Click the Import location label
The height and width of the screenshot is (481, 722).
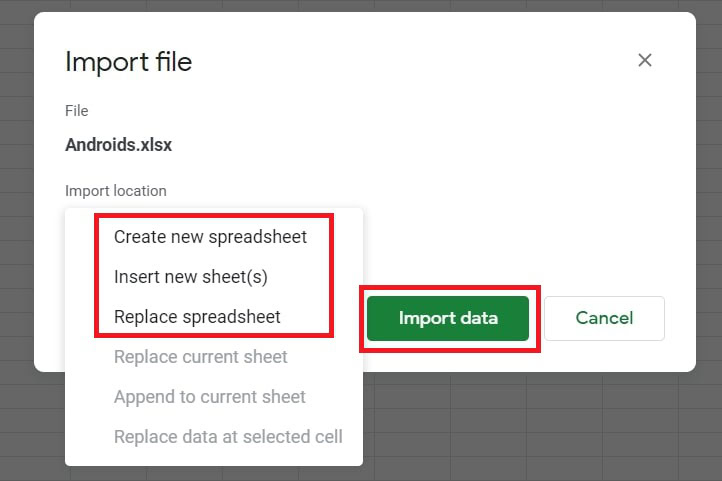(x=116, y=190)
